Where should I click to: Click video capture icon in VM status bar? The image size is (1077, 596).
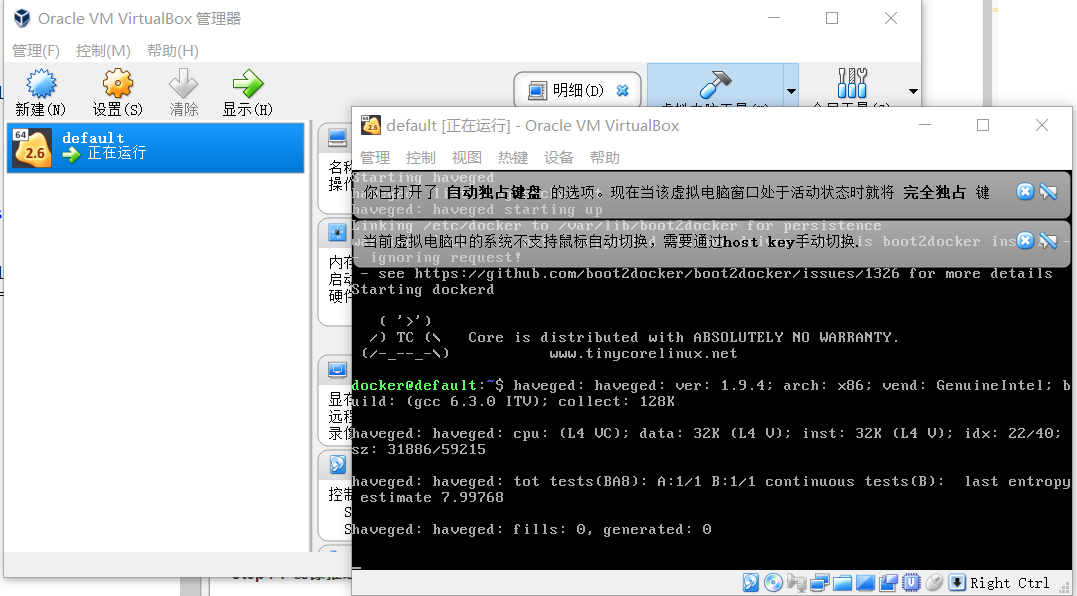[888, 583]
